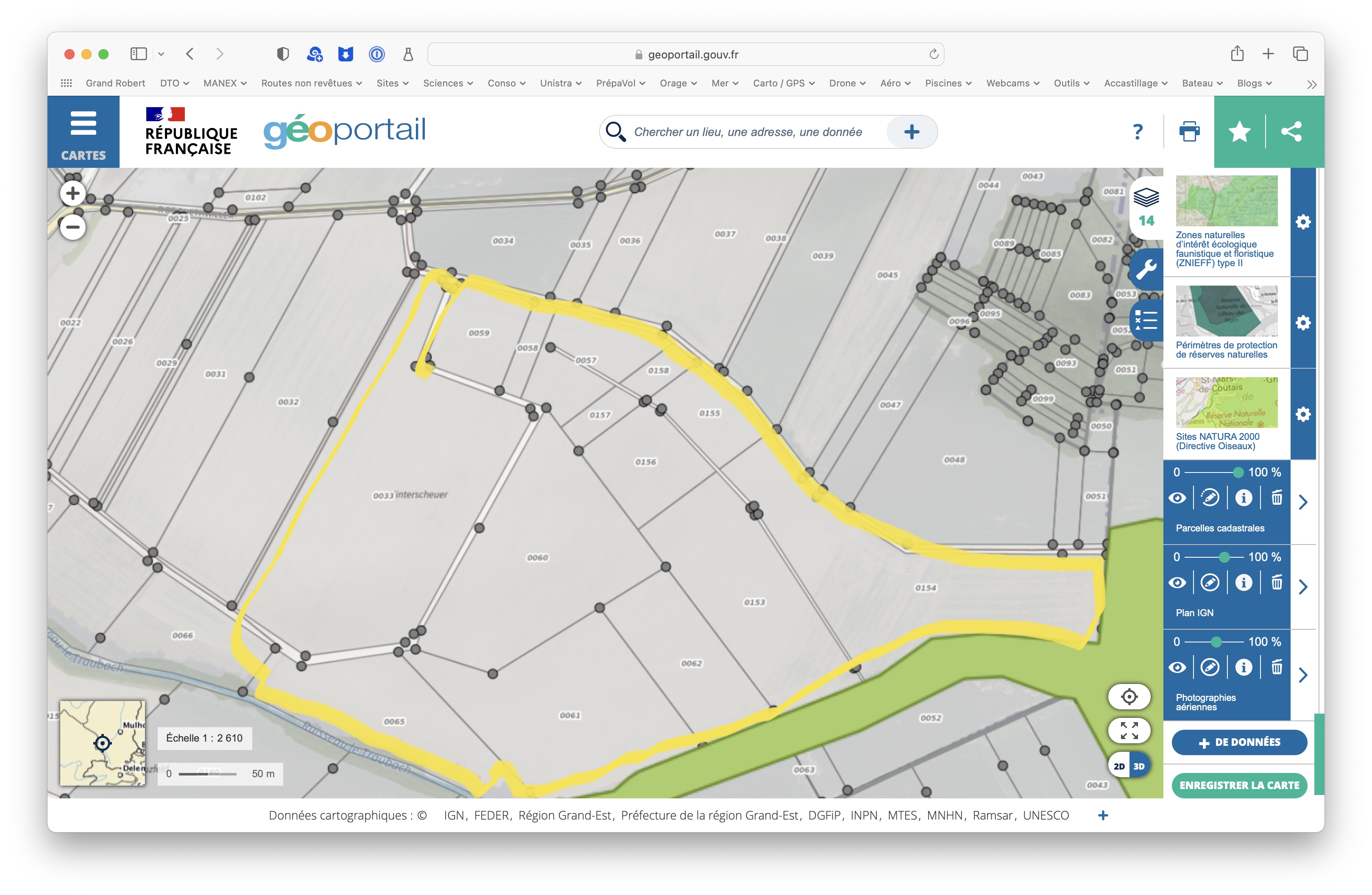Open the Carto / GPS bookmarks dropdown
Screen dimensions: 1372x895
(784, 83)
